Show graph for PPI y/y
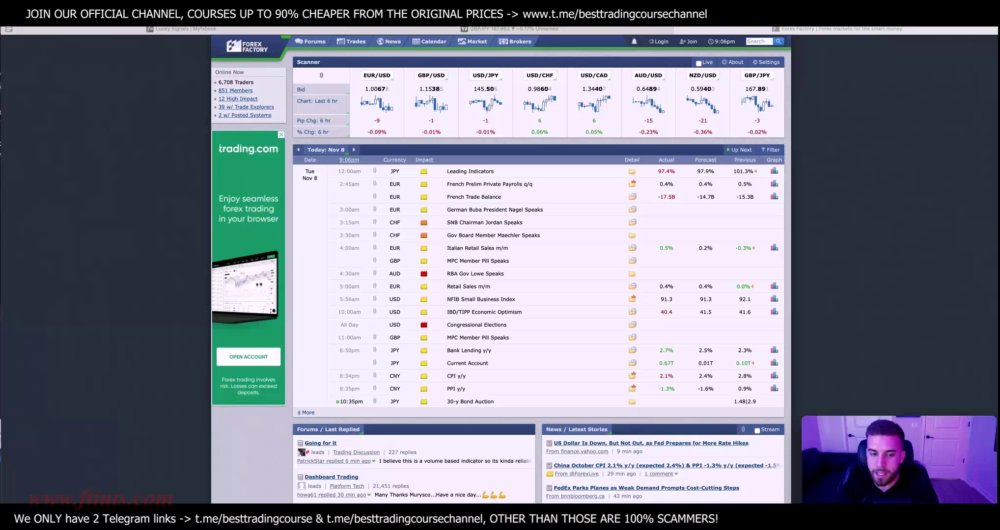The height and width of the screenshot is (530, 1000). tap(774, 388)
